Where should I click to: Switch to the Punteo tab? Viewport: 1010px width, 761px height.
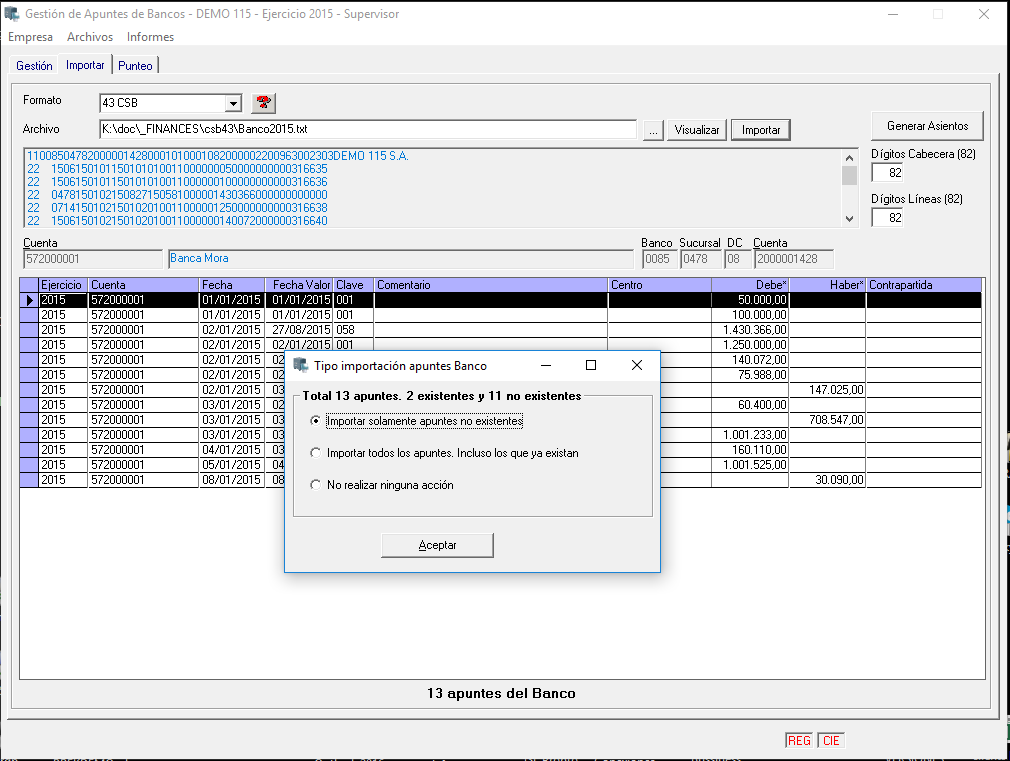tap(135, 66)
